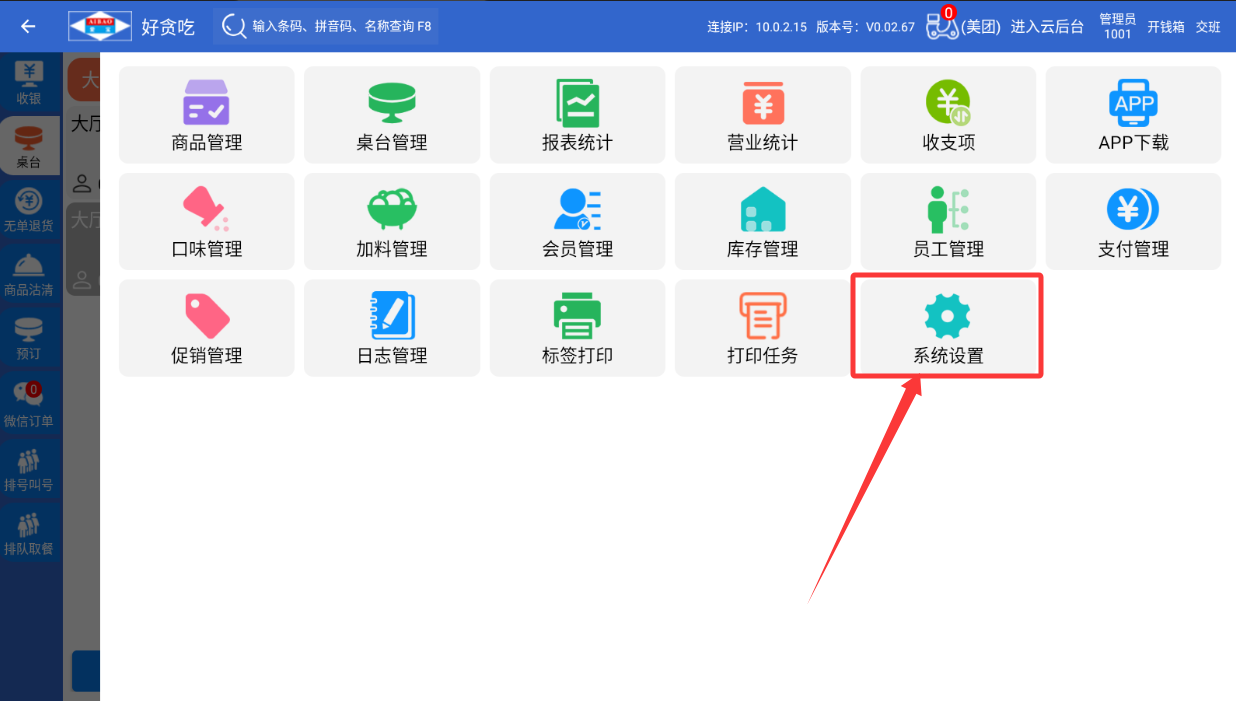
Task: Open 报表统计 report statistics tile
Action: click(577, 115)
